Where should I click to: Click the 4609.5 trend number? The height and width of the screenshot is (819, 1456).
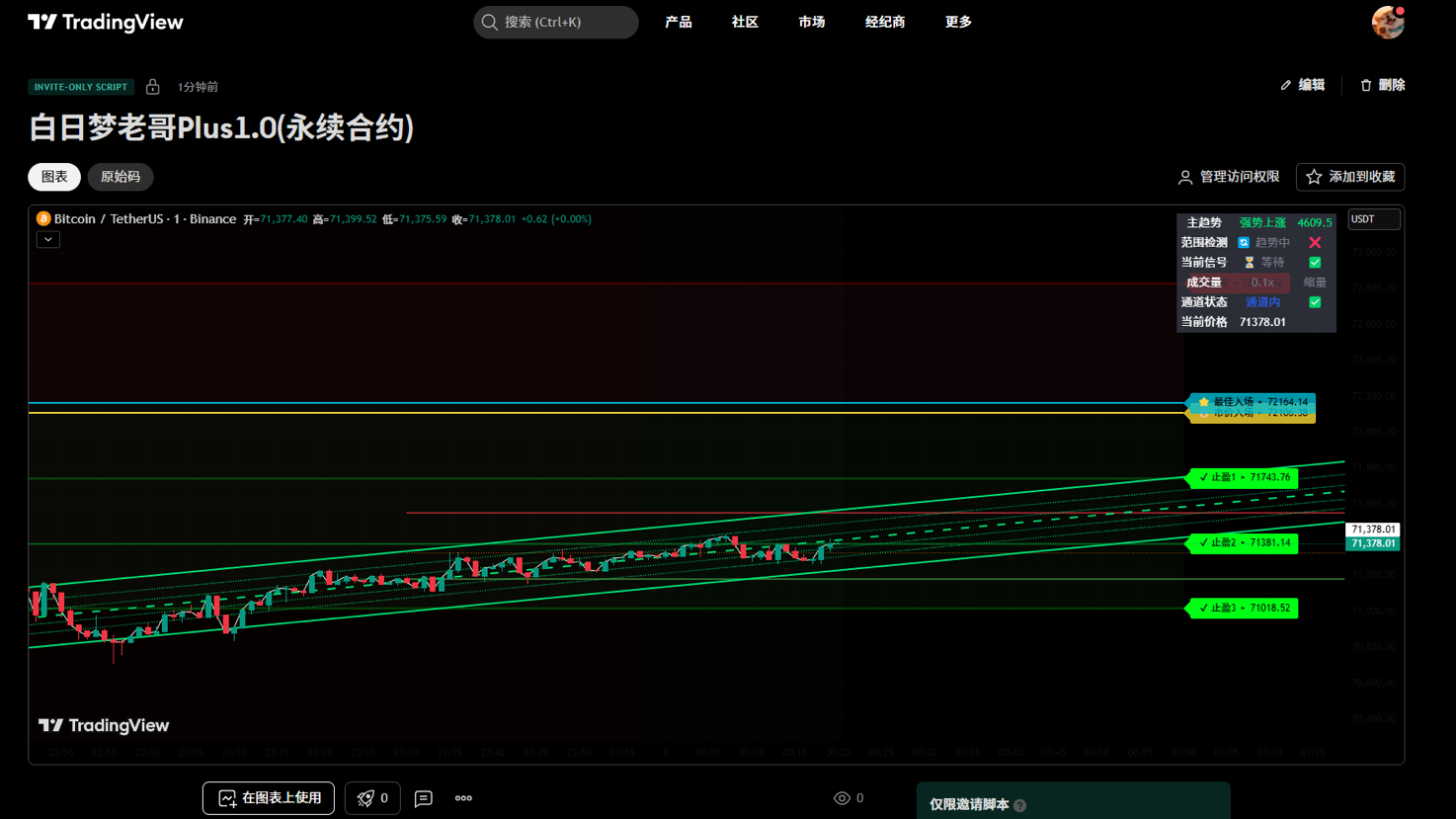[1315, 222]
